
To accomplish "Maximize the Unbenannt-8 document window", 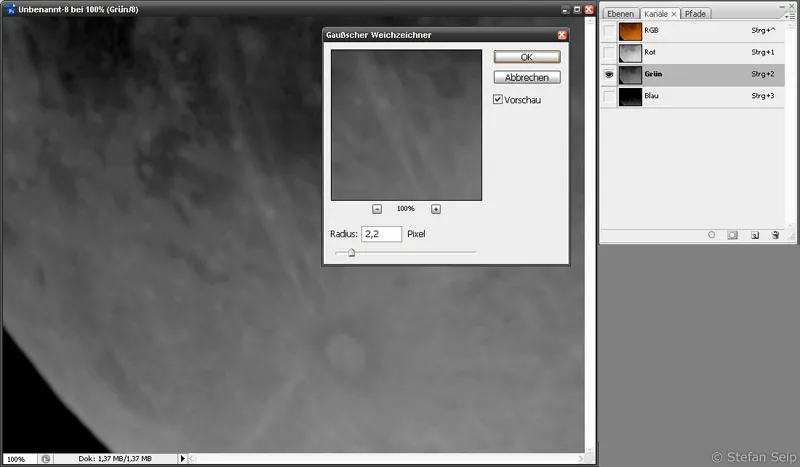I will tap(577, 10).
